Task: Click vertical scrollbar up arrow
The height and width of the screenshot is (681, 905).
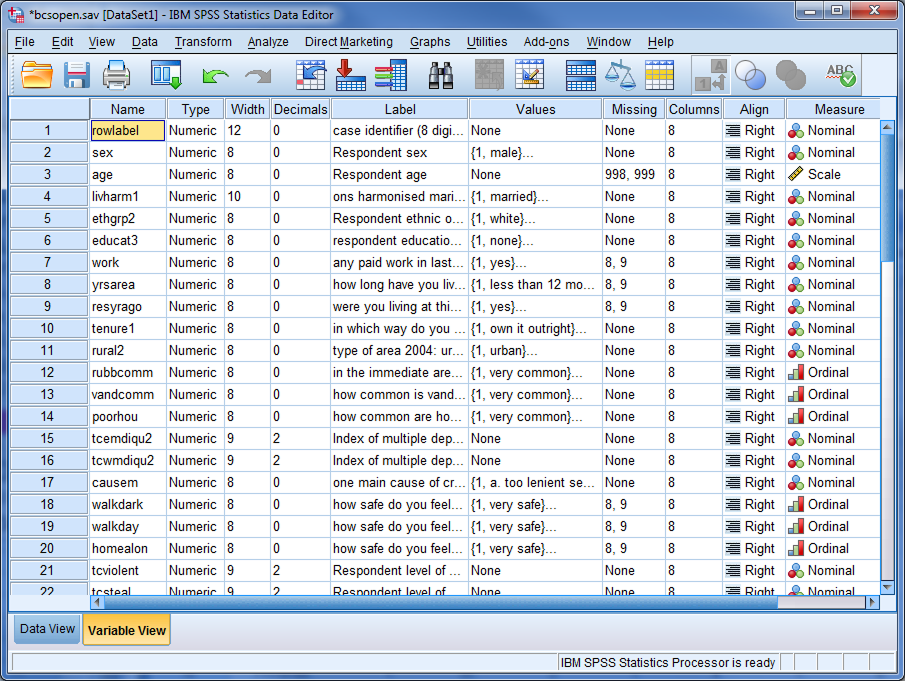Action: coord(887,126)
